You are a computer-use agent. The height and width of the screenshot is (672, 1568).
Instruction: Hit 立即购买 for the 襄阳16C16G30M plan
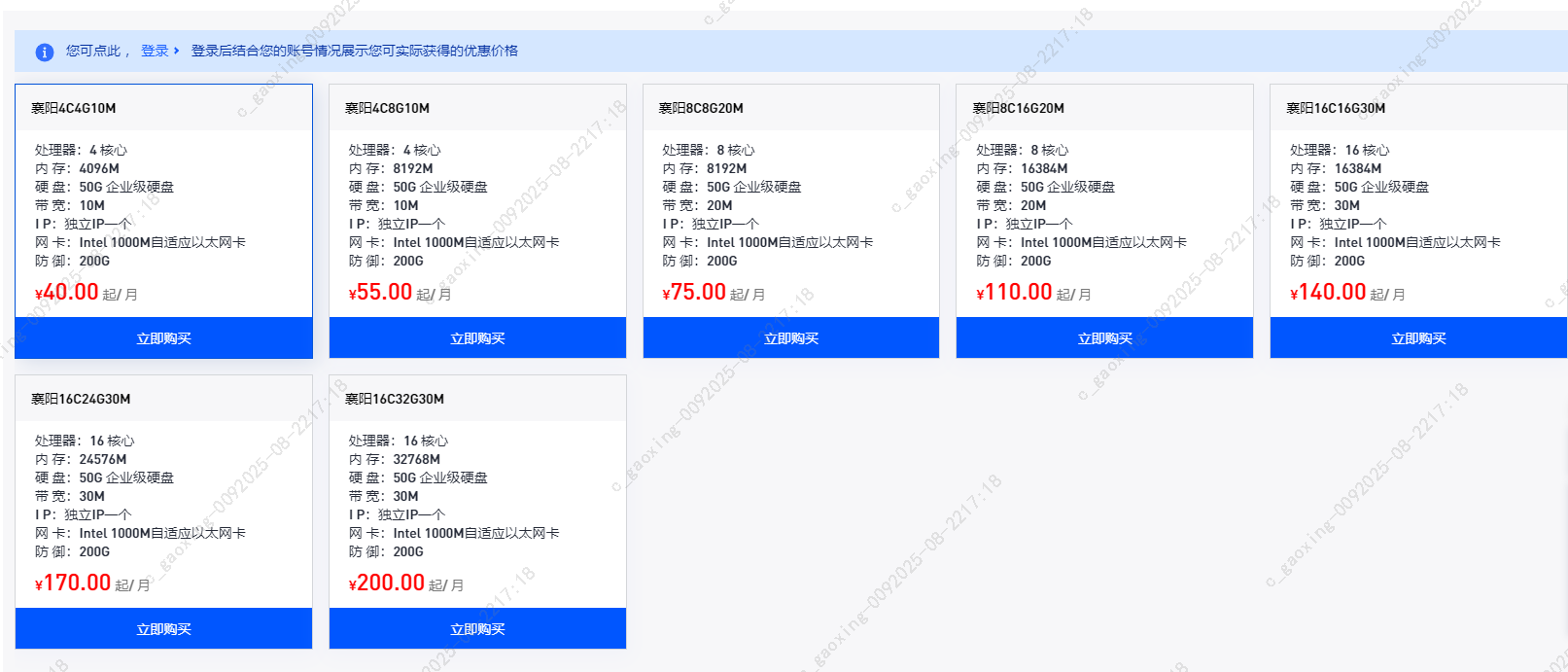[1418, 338]
